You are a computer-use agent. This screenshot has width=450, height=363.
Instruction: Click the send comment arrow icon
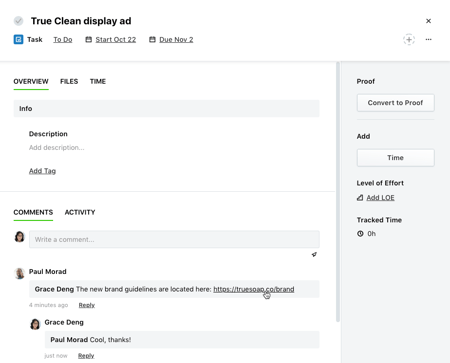[314, 255]
